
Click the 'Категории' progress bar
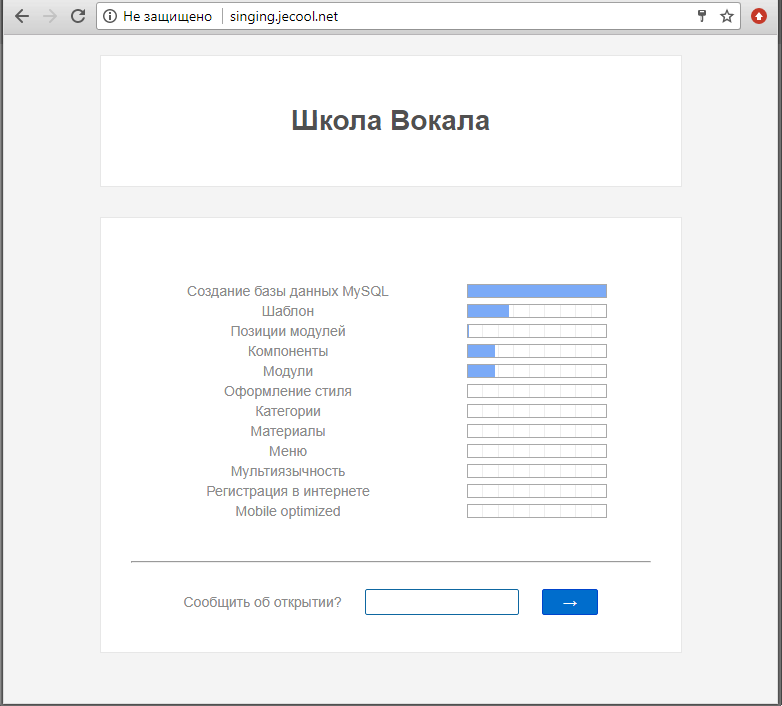[x=537, y=411]
